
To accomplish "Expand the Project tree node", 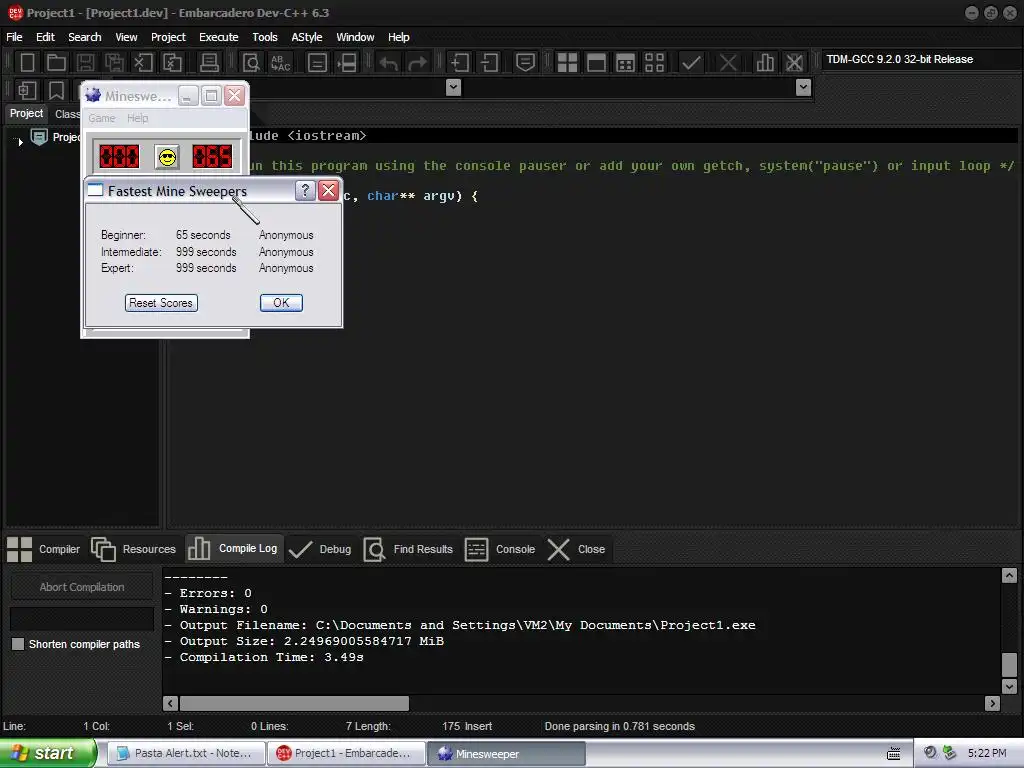I will coord(20,140).
